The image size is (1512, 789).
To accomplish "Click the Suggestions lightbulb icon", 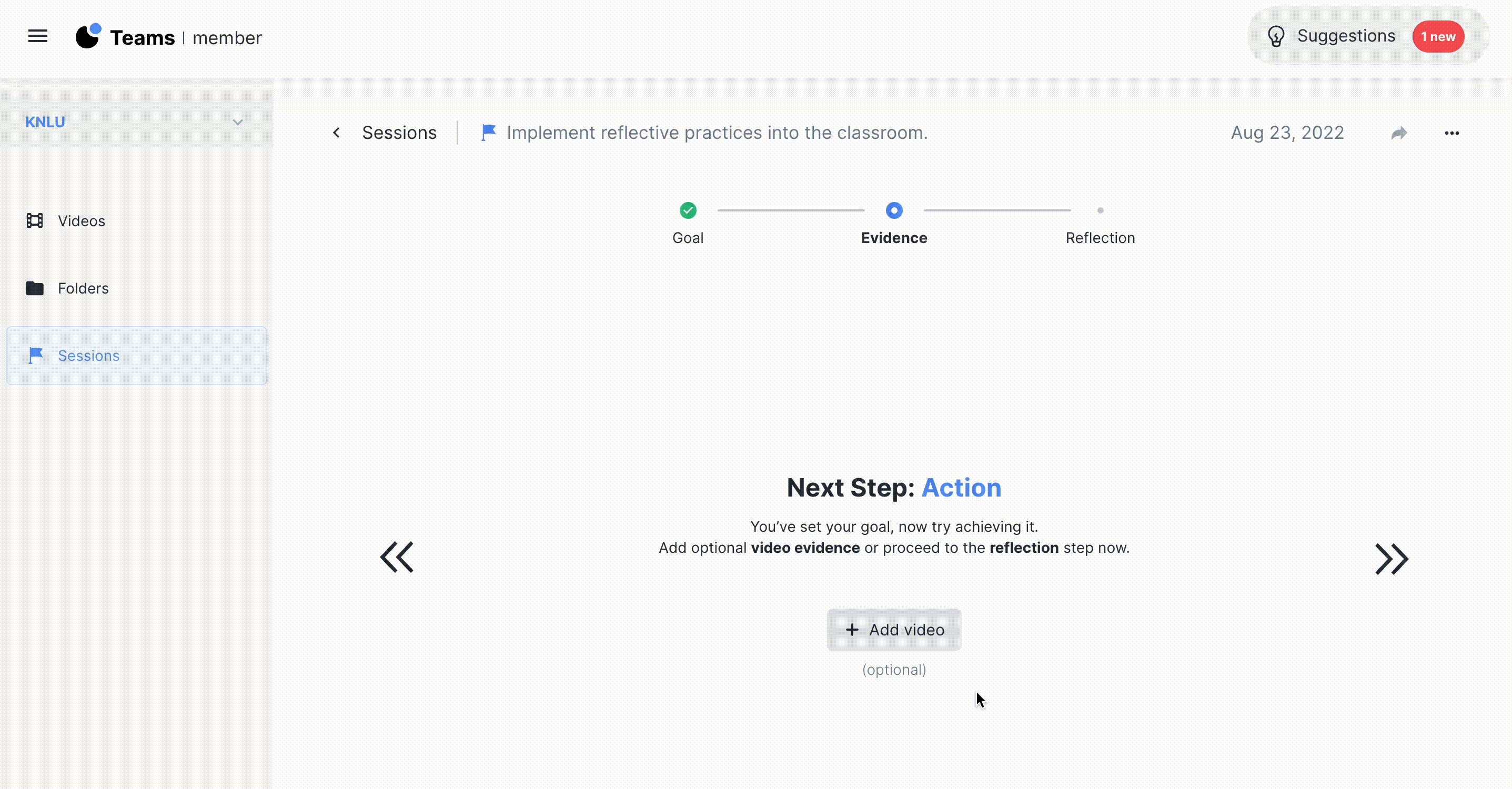I will 1275,36.
